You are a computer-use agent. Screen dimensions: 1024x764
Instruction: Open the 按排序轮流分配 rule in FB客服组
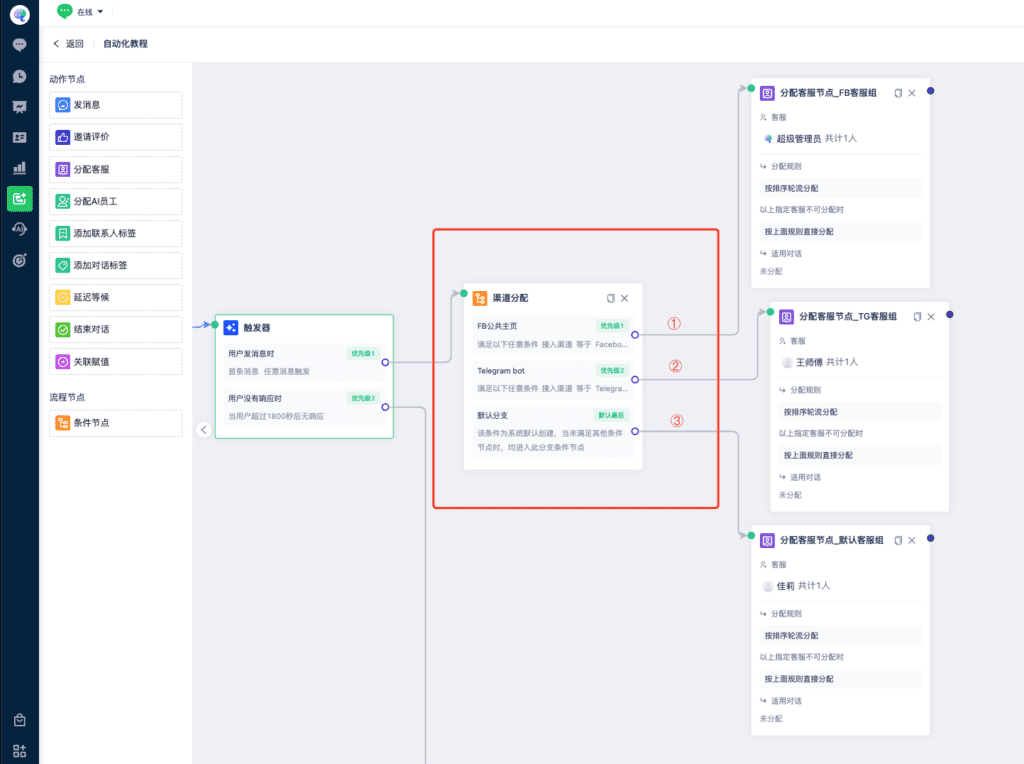(840, 188)
